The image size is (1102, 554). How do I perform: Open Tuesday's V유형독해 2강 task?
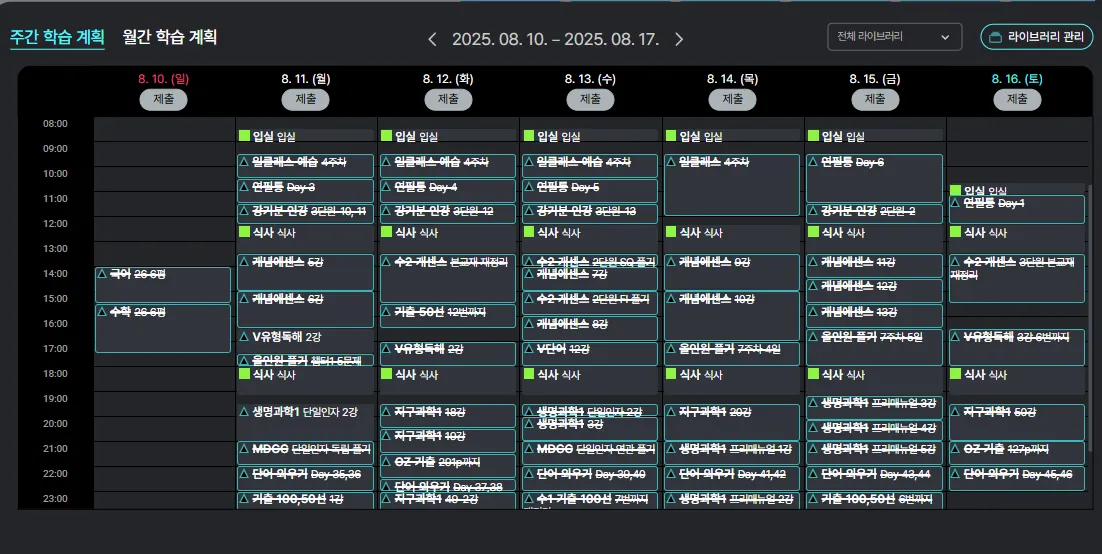point(448,353)
